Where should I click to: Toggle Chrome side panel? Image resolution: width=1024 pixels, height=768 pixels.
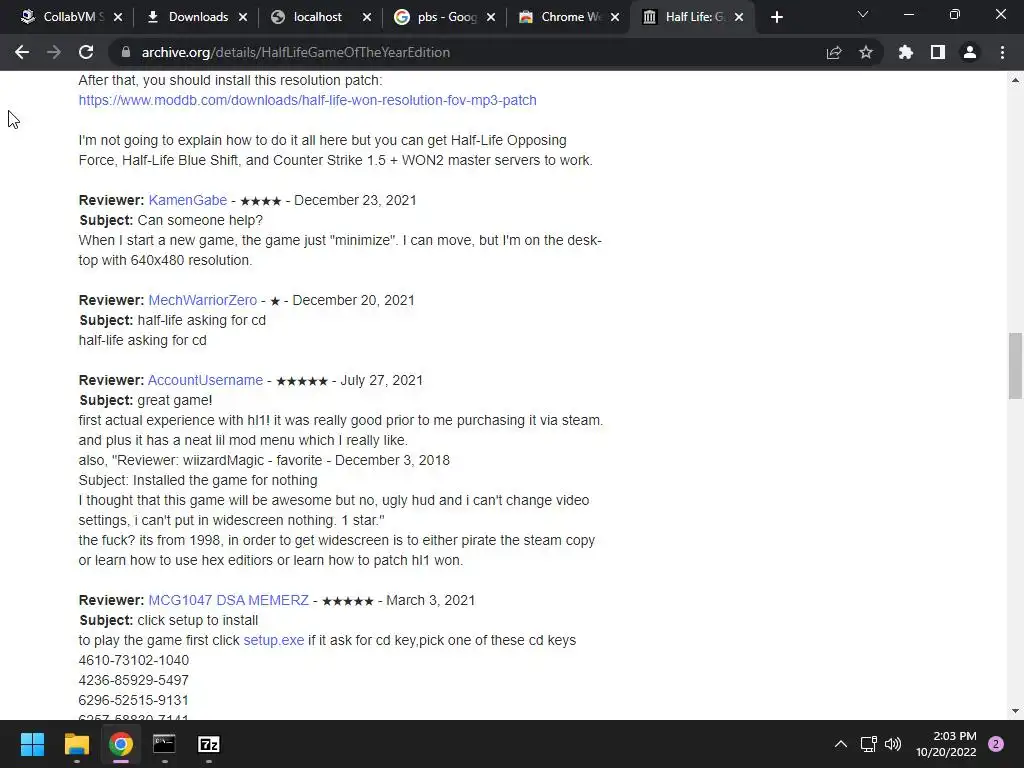pyautogui.click(x=938, y=52)
